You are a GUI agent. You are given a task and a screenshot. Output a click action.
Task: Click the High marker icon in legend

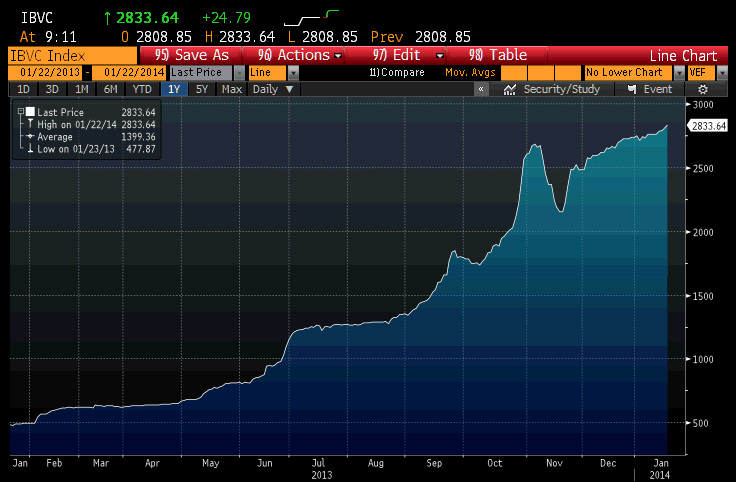[30, 124]
